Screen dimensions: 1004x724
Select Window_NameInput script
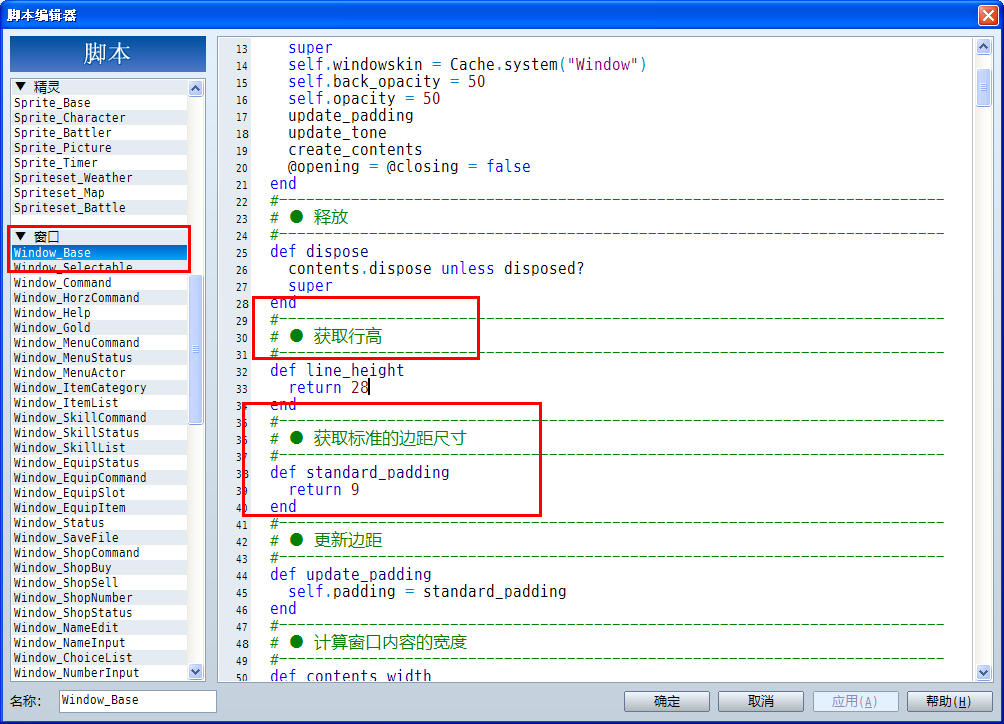click(x=100, y=643)
